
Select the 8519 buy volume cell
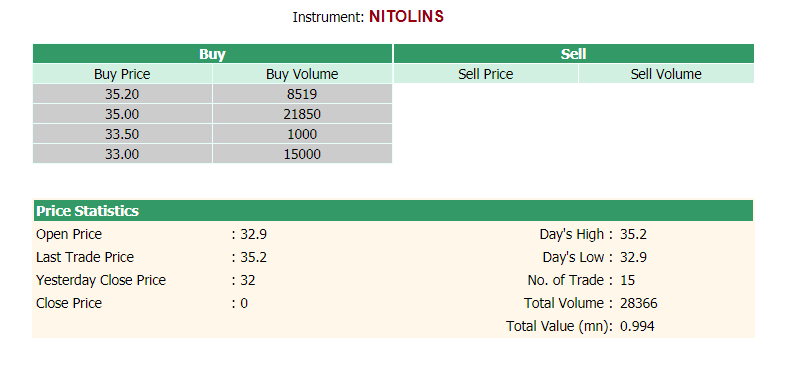point(302,94)
